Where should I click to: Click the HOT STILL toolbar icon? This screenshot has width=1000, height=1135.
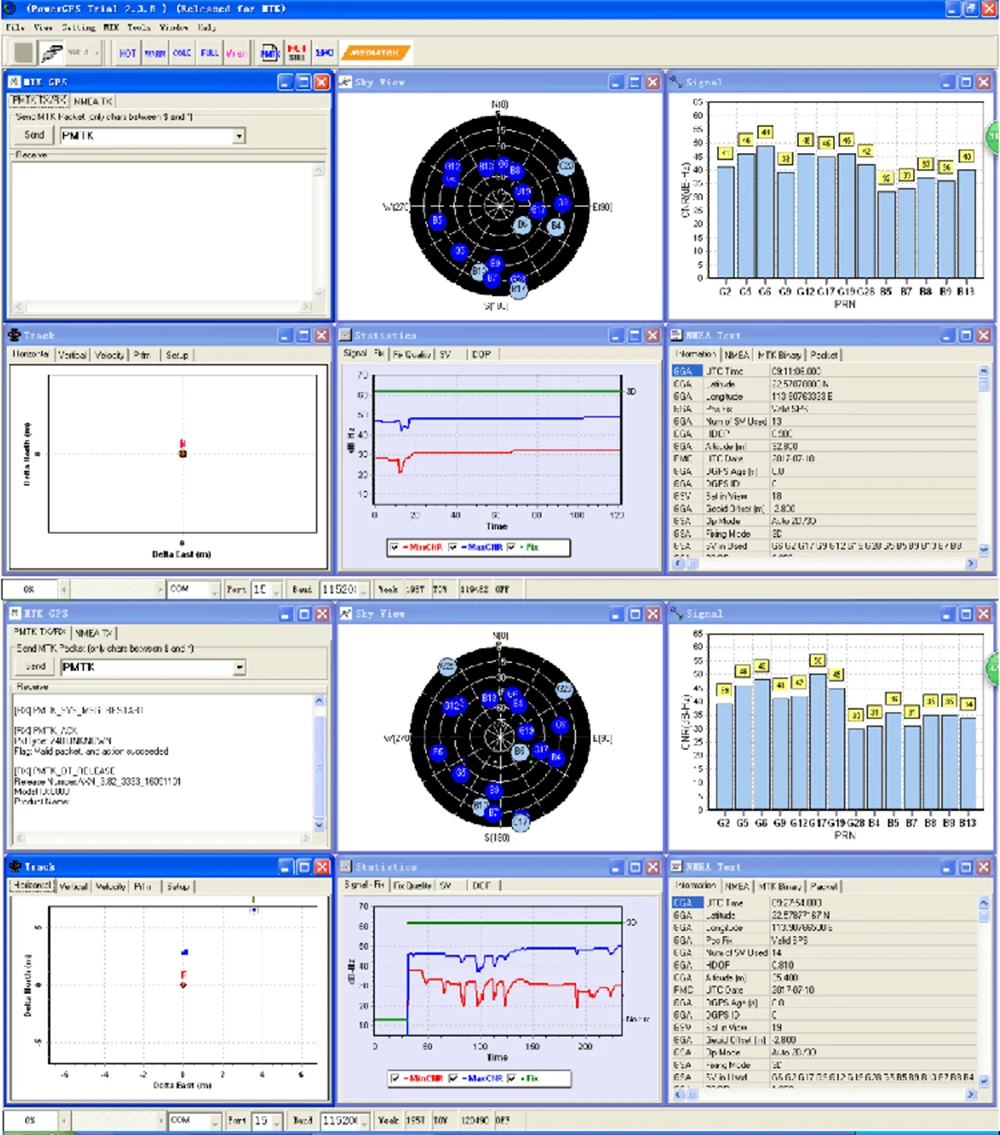coord(297,53)
